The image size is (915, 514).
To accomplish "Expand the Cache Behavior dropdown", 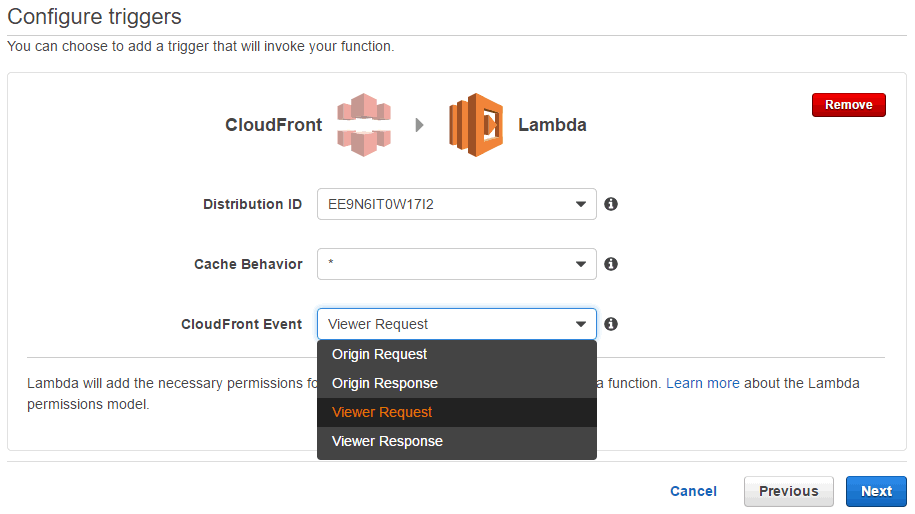I will [457, 264].
